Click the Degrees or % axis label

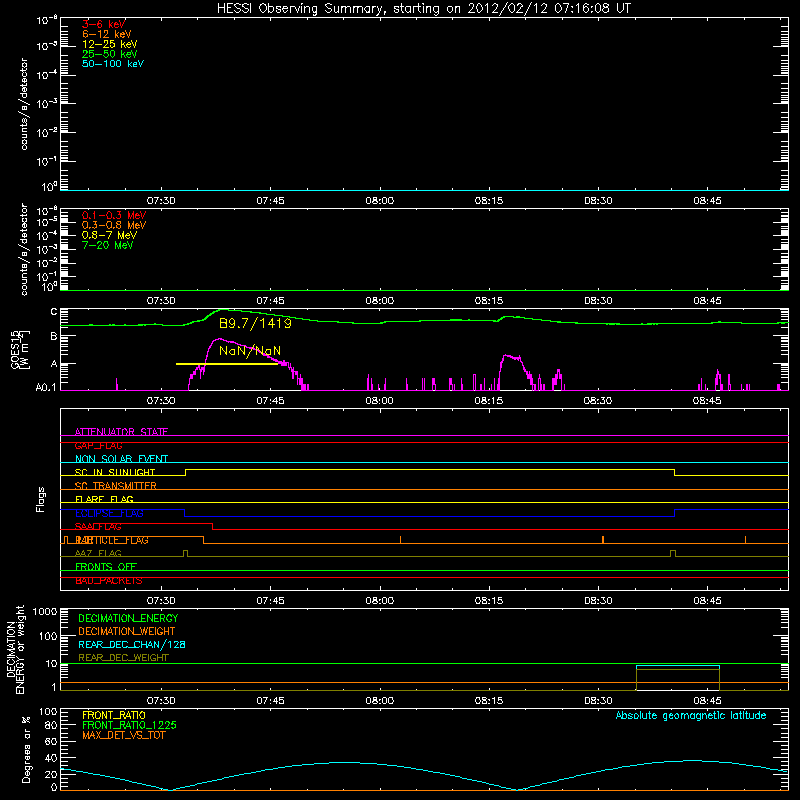[x=26, y=750]
